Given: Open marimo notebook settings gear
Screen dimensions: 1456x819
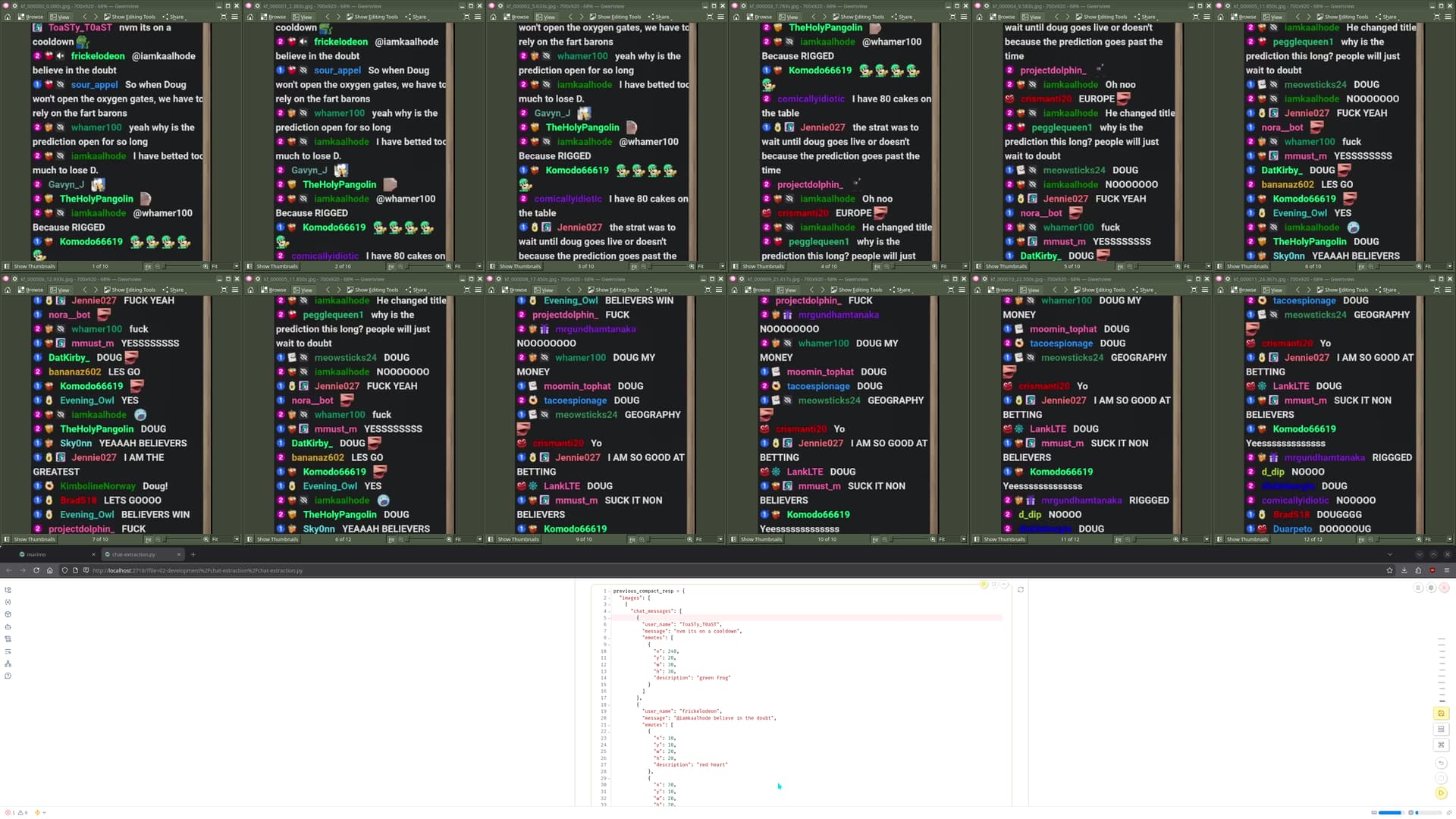Looking at the screenshot, I should coord(1431,588).
